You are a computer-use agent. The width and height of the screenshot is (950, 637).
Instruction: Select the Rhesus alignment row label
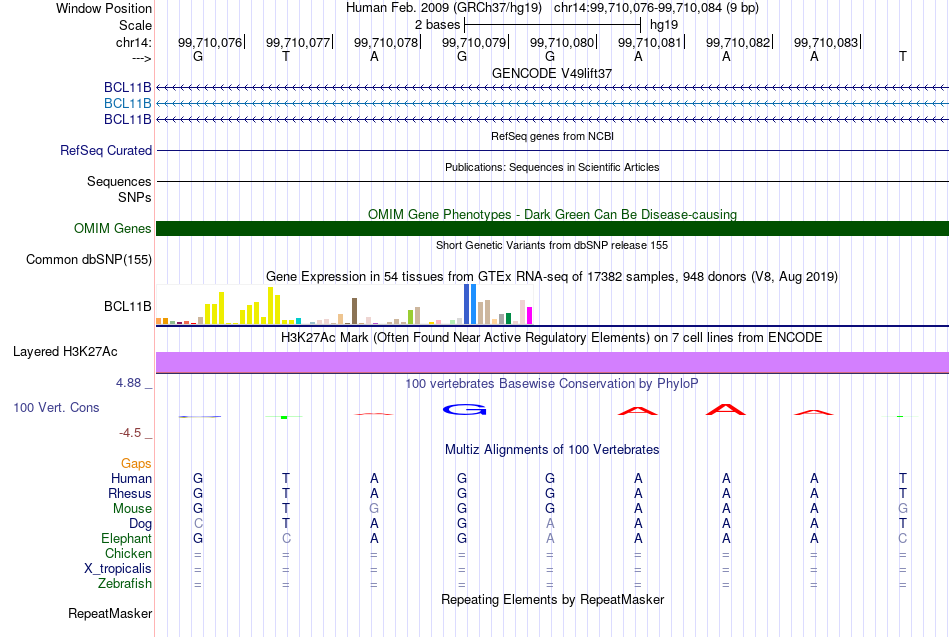[130, 493]
